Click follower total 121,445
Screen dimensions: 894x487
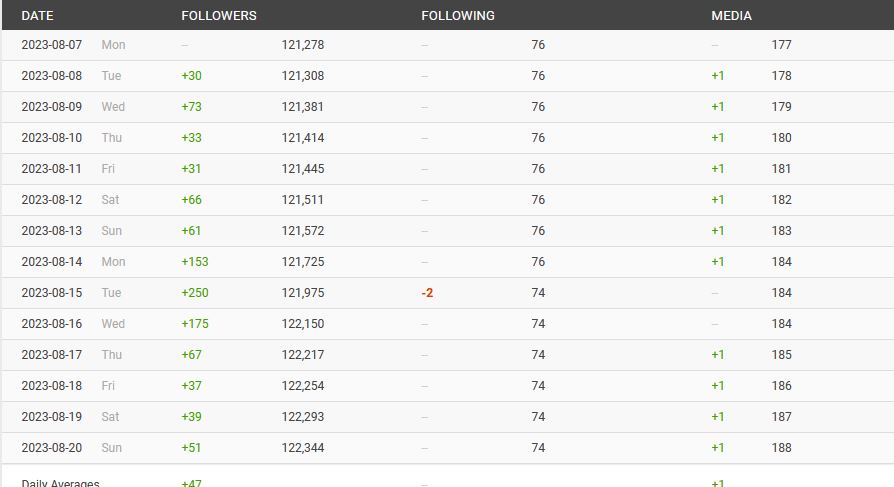pos(303,169)
